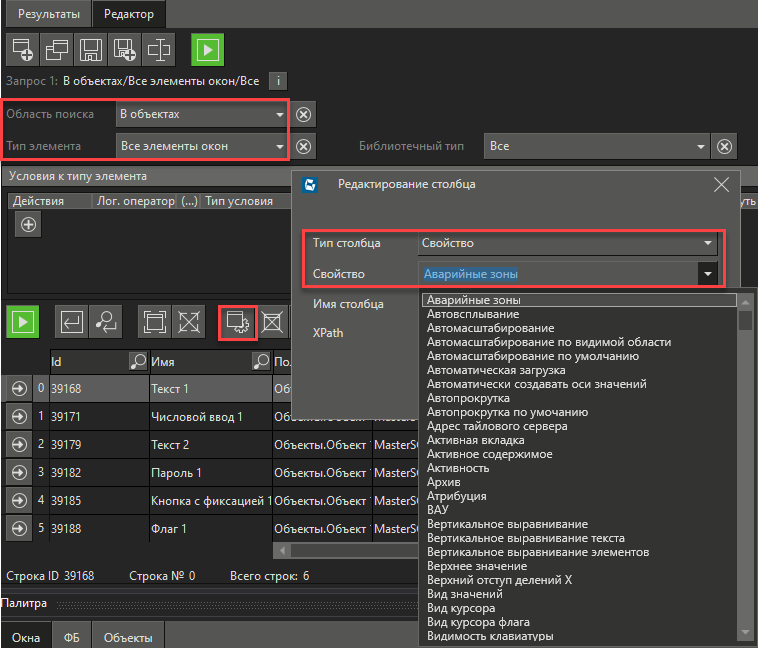The height and width of the screenshot is (648, 758).
Task: Close the 'Редактирование столбца' dialog
Action: pyautogui.click(x=721, y=184)
